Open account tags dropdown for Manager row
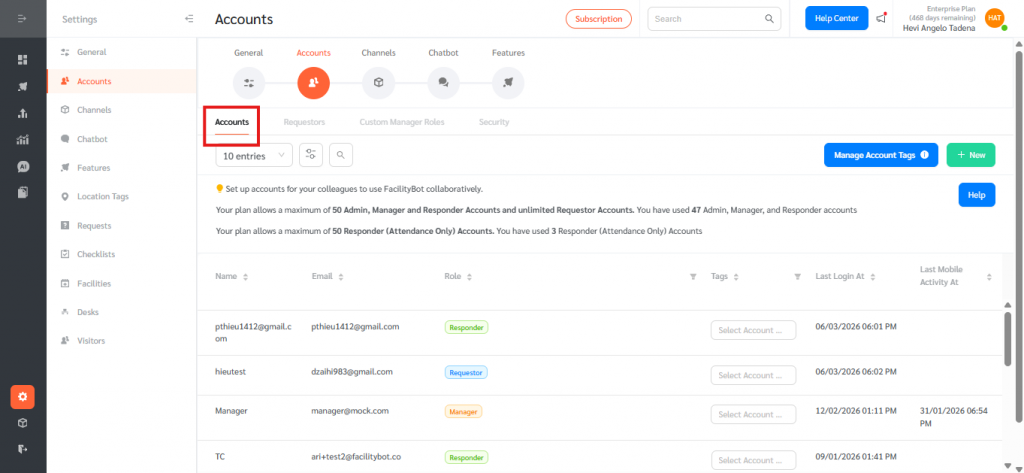The width and height of the screenshot is (1024, 473). click(753, 414)
